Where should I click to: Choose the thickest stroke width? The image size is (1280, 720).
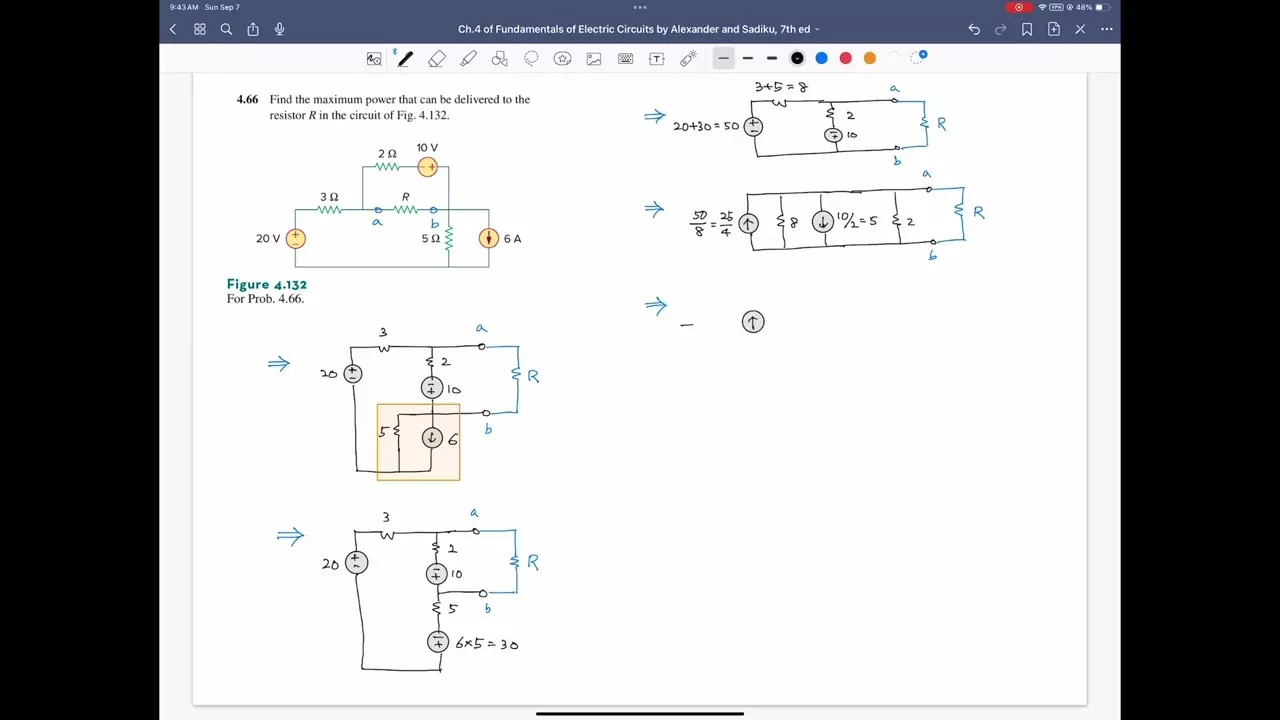tap(772, 58)
